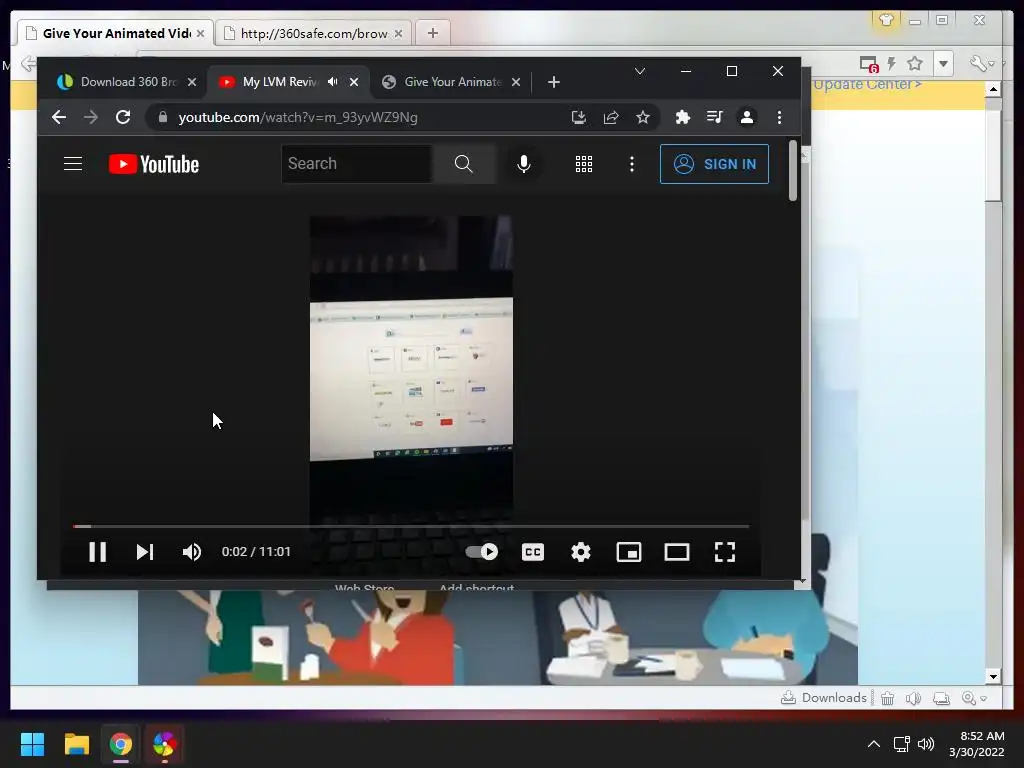Viewport: 1024px width, 768px height.
Task: Enter fullscreen video mode
Action: coord(725,552)
